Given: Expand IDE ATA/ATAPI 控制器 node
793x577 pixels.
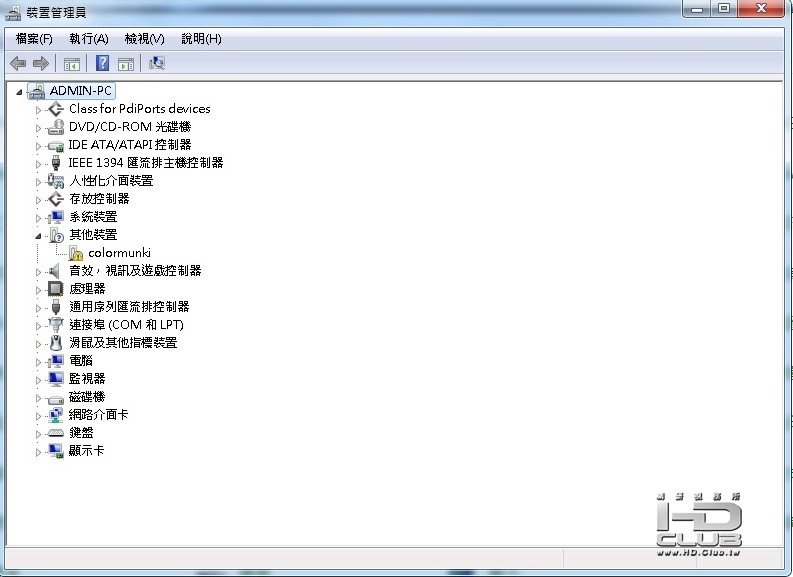Looking at the screenshot, I should pyautogui.click(x=38, y=146).
